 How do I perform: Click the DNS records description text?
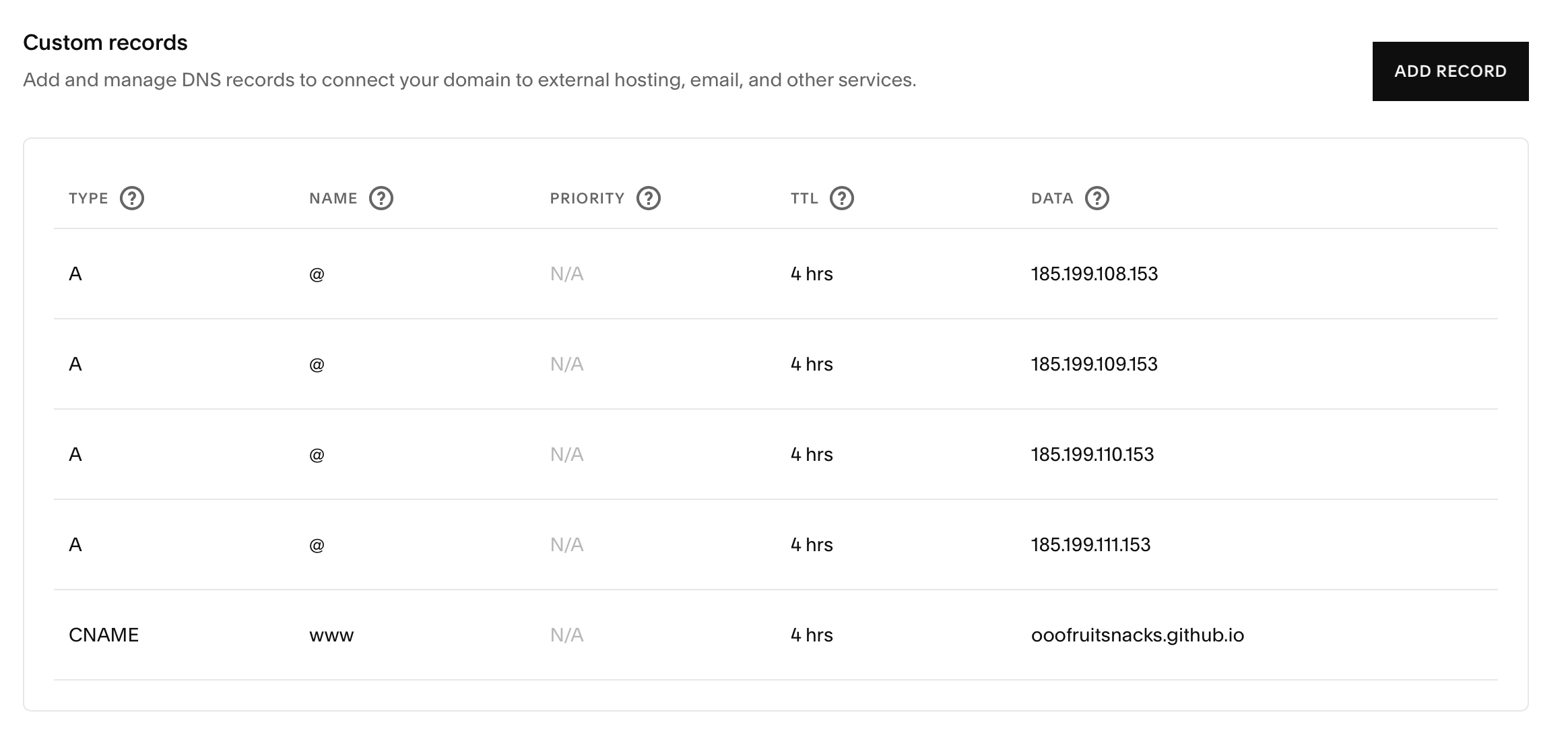pos(469,80)
